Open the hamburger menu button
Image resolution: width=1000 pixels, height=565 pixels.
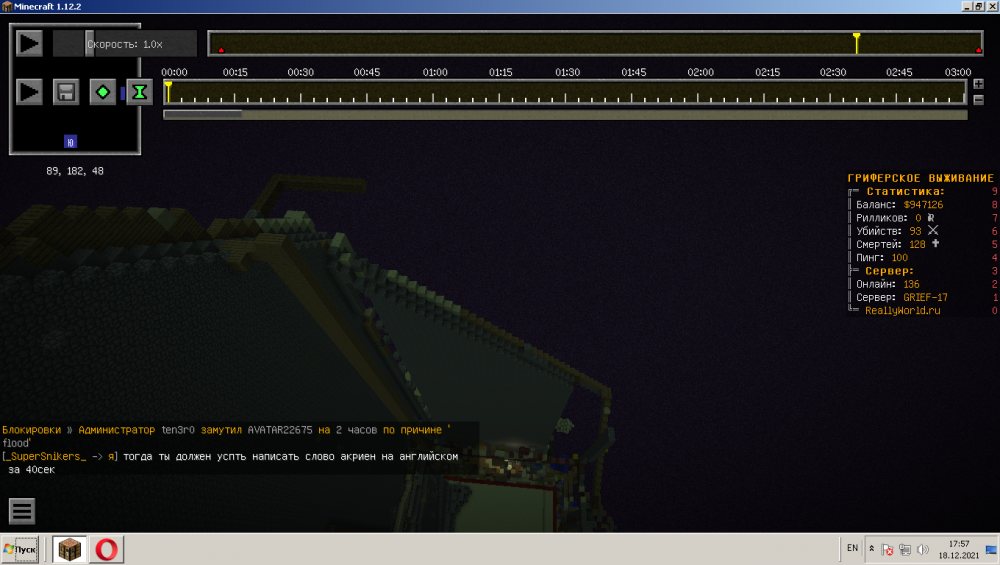[x=22, y=511]
